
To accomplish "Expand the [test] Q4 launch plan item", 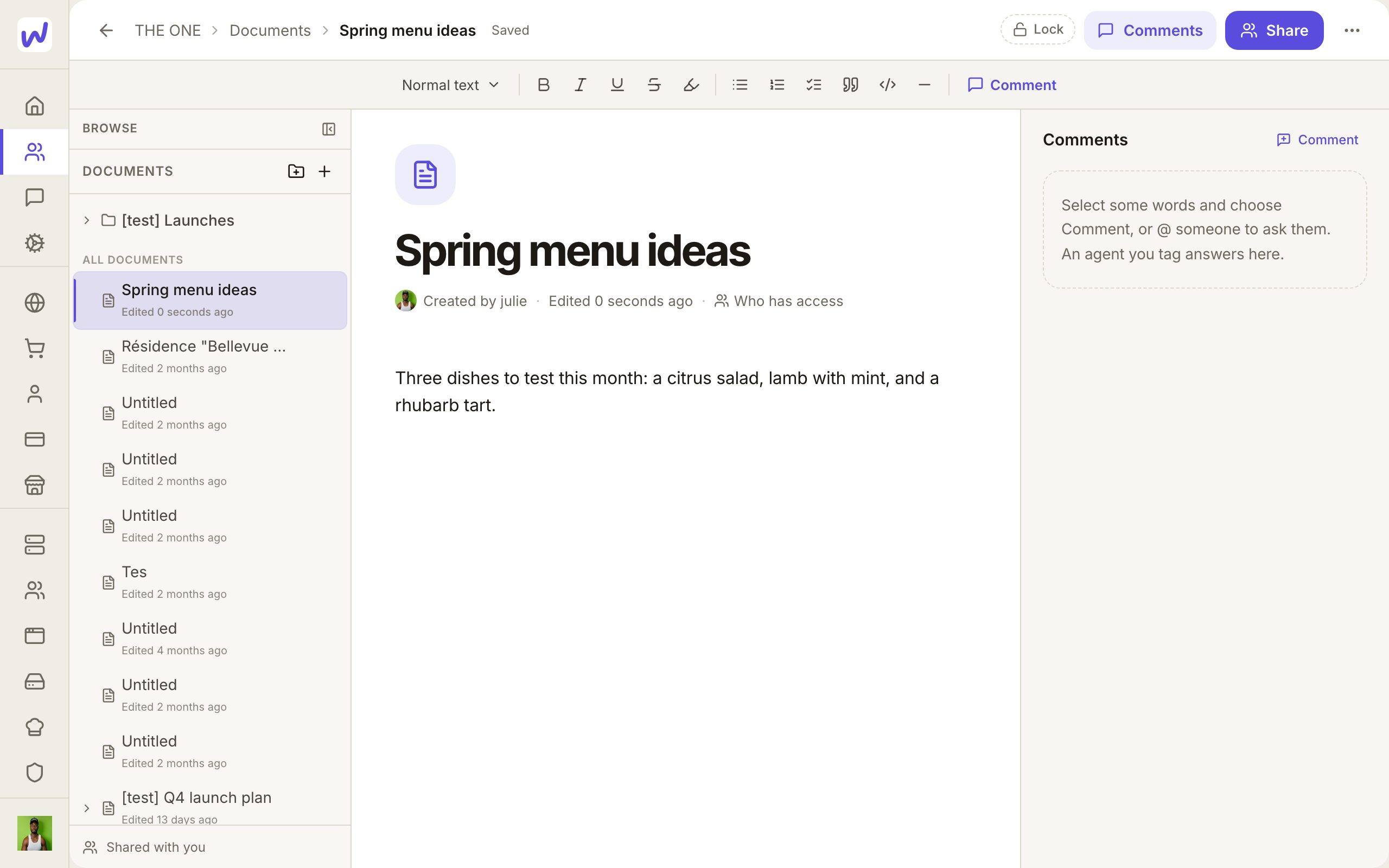I will pos(87,808).
